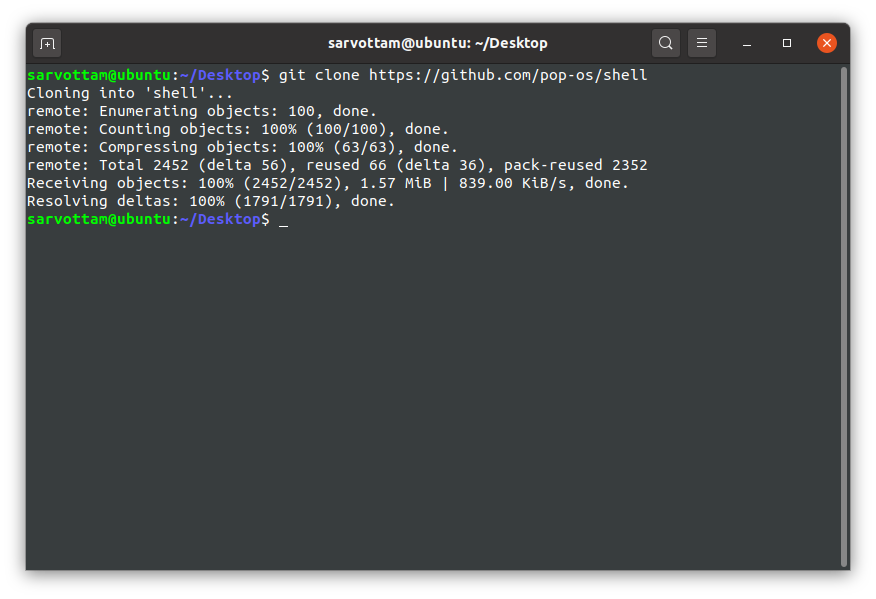This screenshot has height=599, width=876.
Task: Click the GitHub URL in the command
Action: click(508, 75)
